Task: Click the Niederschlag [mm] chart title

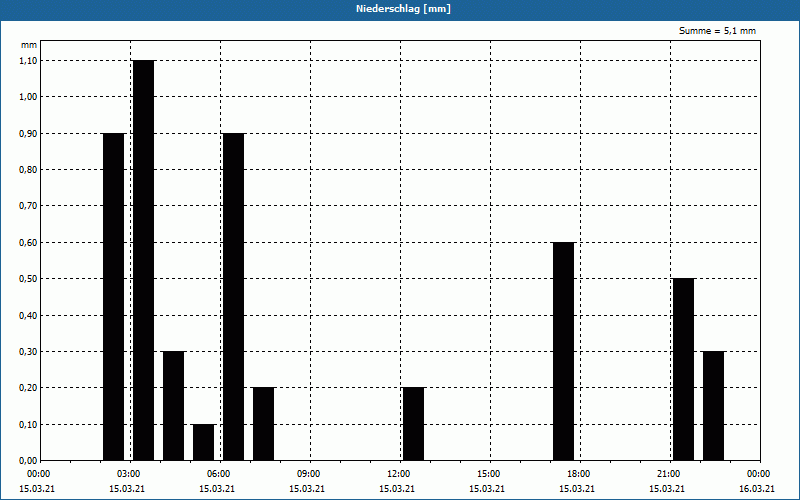Action: pyautogui.click(x=403, y=9)
